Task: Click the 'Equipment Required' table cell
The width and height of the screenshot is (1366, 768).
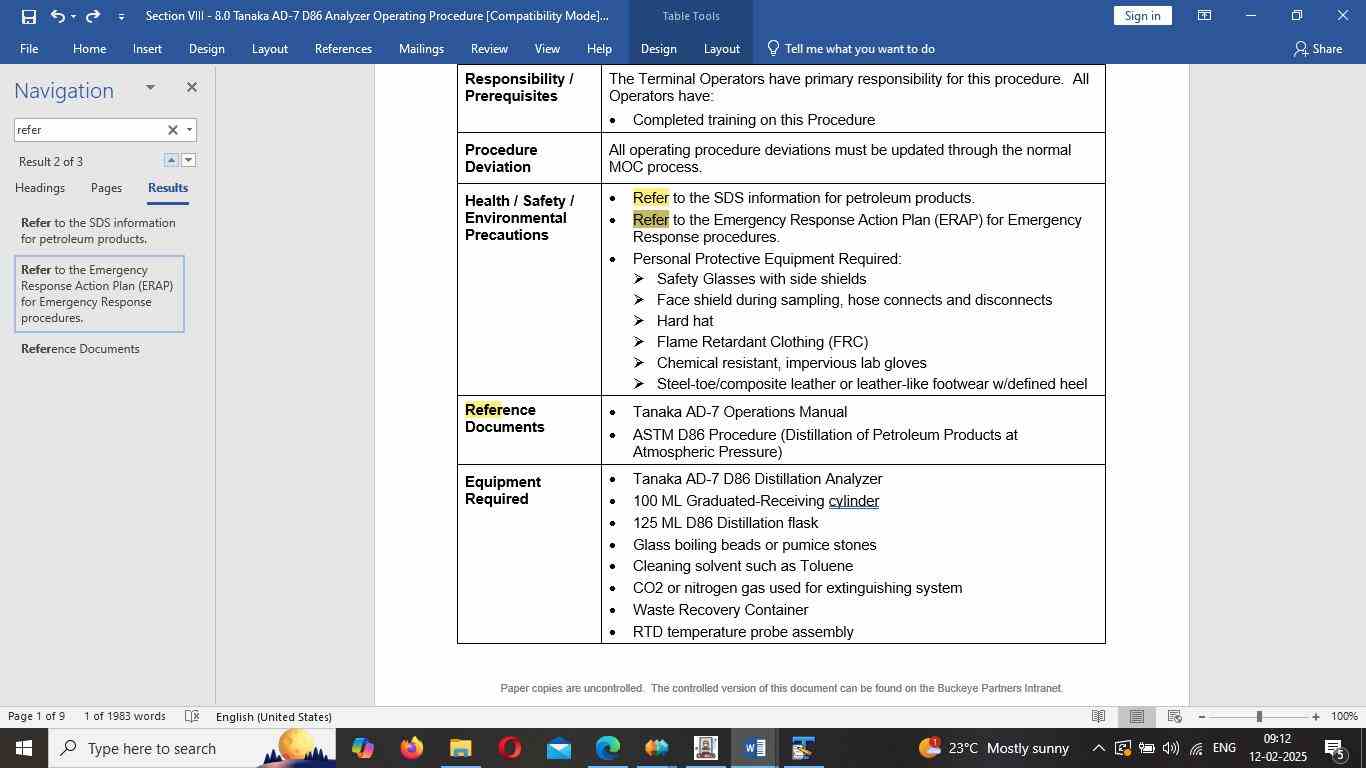Action: coord(529,554)
